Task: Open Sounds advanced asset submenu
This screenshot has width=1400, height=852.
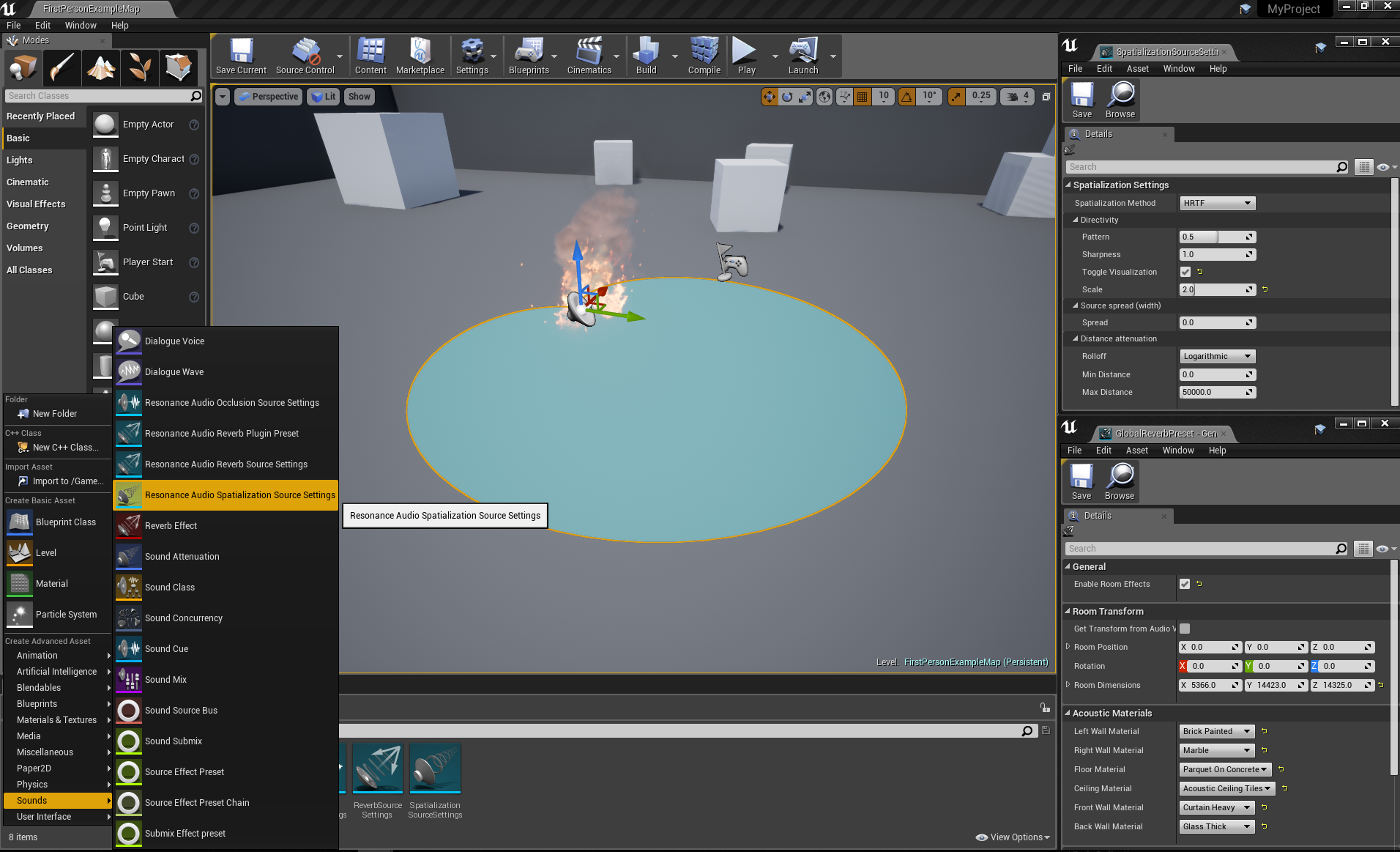Action: tap(58, 801)
